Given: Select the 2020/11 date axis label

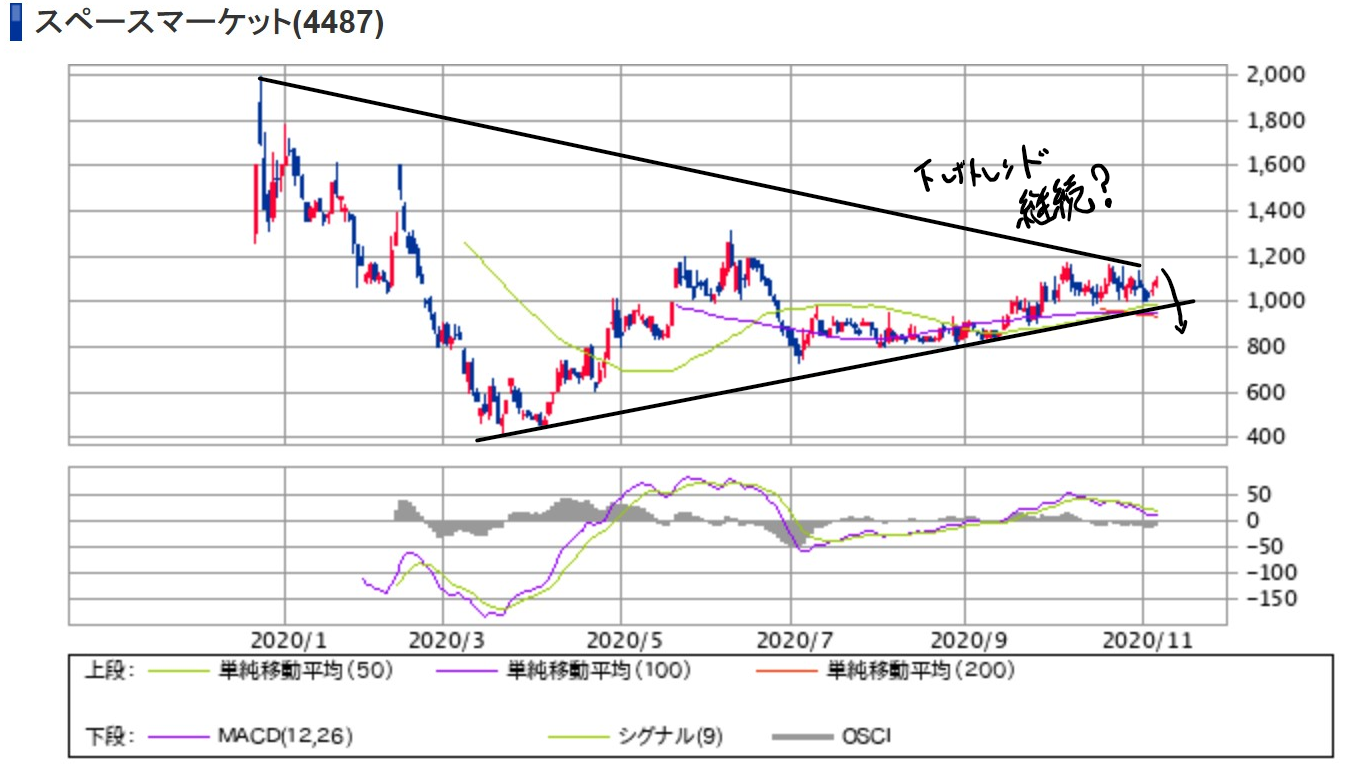Looking at the screenshot, I should click(x=1148, y=638).
